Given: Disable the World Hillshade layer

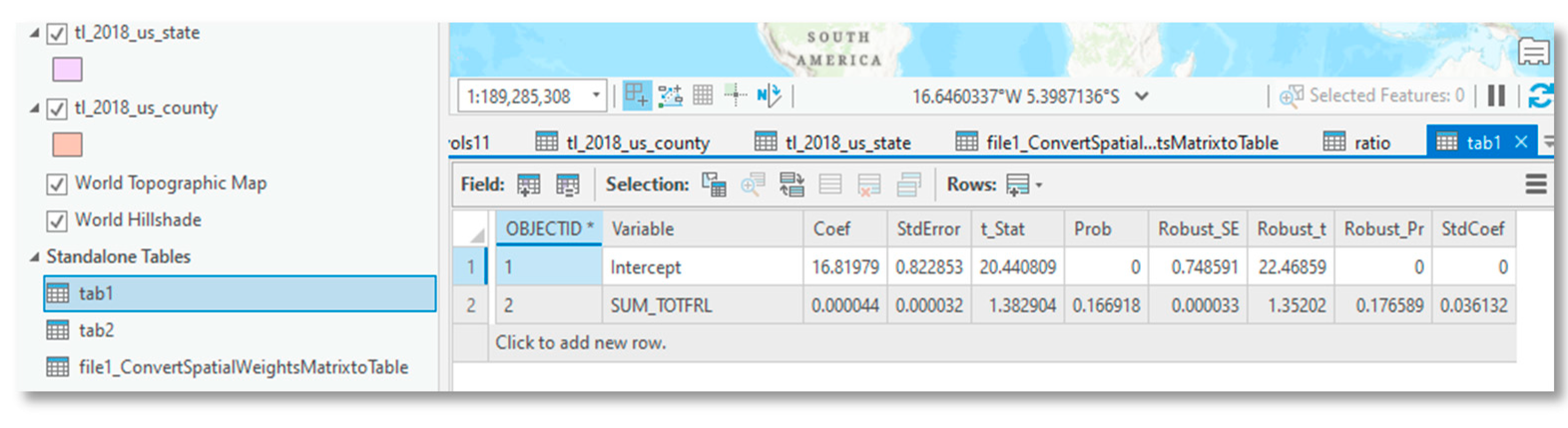Looking at the screenshot, I should coord(57,220).
